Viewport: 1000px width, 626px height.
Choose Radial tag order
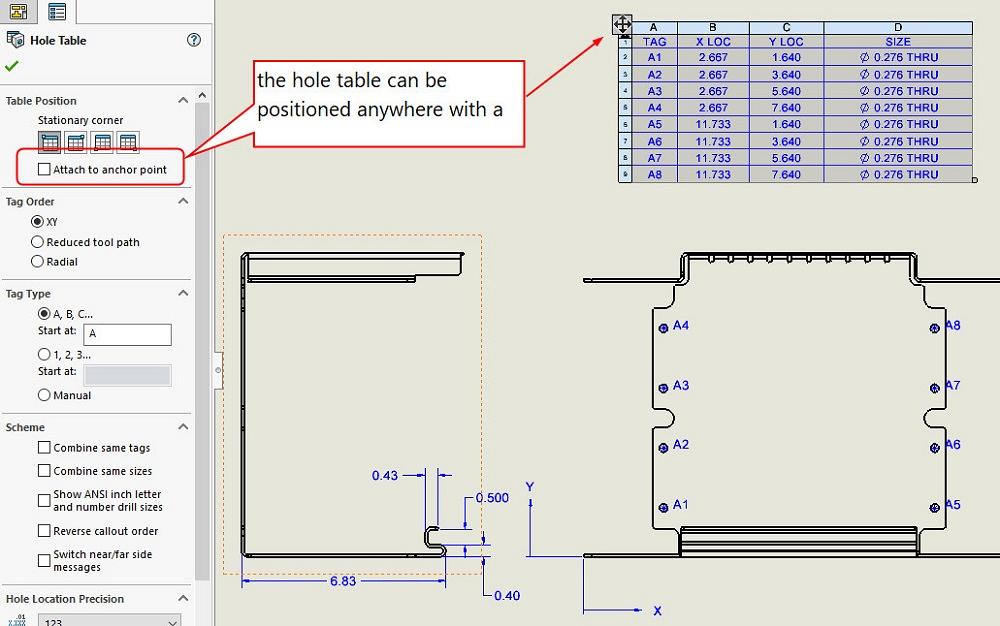coord(37,261)
